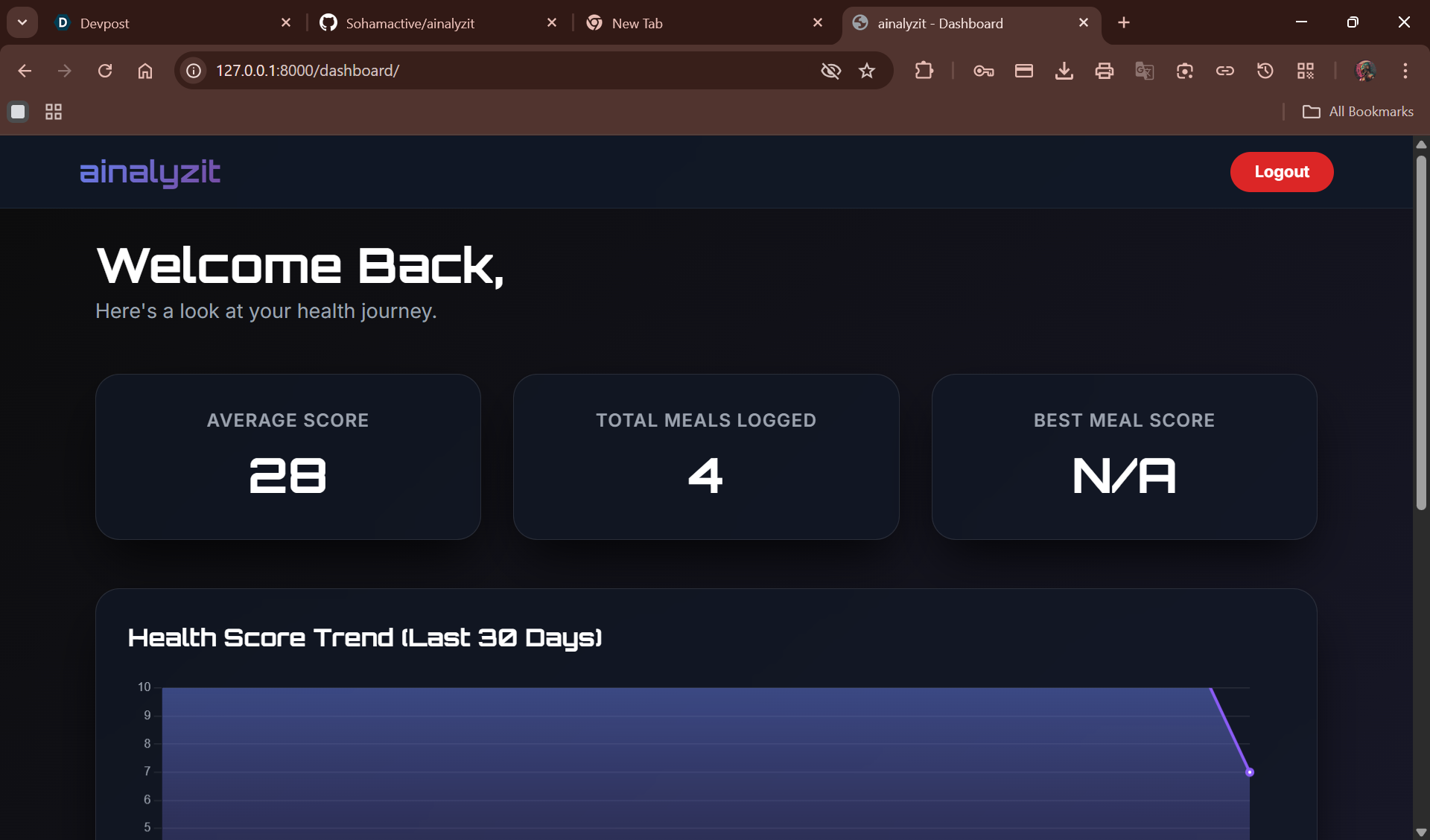This screenshot has width=1430, height=840.
Task: Click the print page icon
Action: [x=1104, y=71]
